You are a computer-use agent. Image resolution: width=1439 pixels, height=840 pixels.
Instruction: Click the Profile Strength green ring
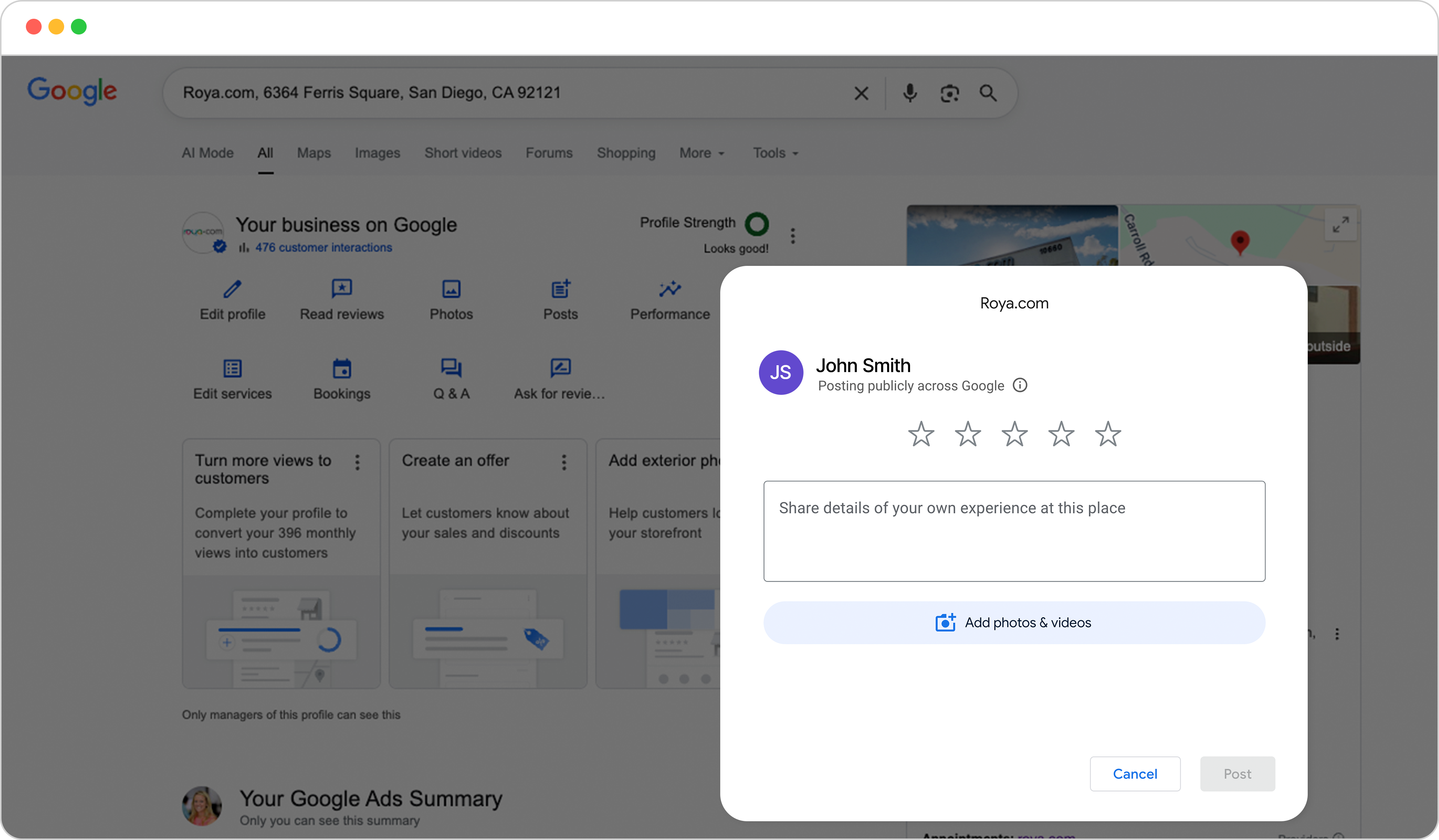[757, 224]
